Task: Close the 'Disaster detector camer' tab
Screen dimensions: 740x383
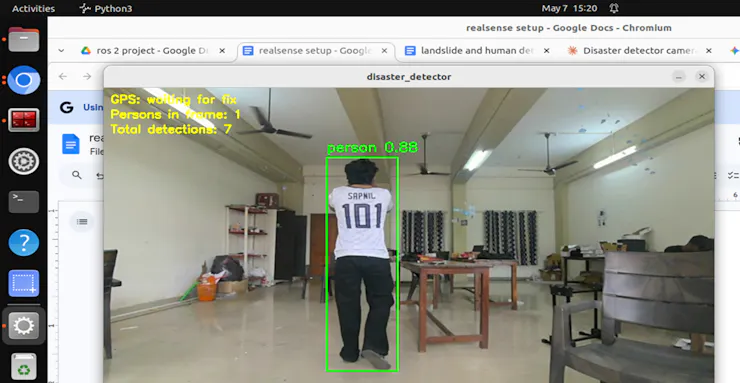Action: pyautogui.click(x=708, y=50)
